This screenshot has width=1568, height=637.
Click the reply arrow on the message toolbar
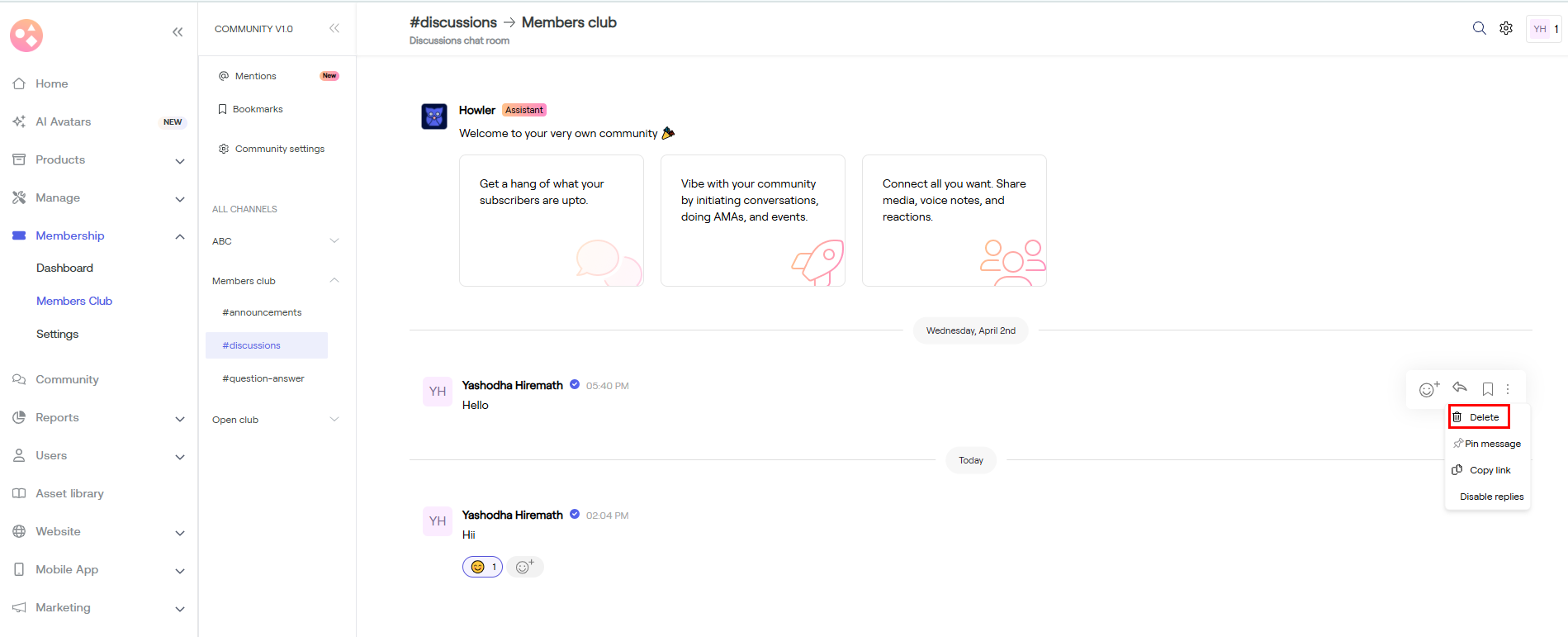(x=1460, y=388)
